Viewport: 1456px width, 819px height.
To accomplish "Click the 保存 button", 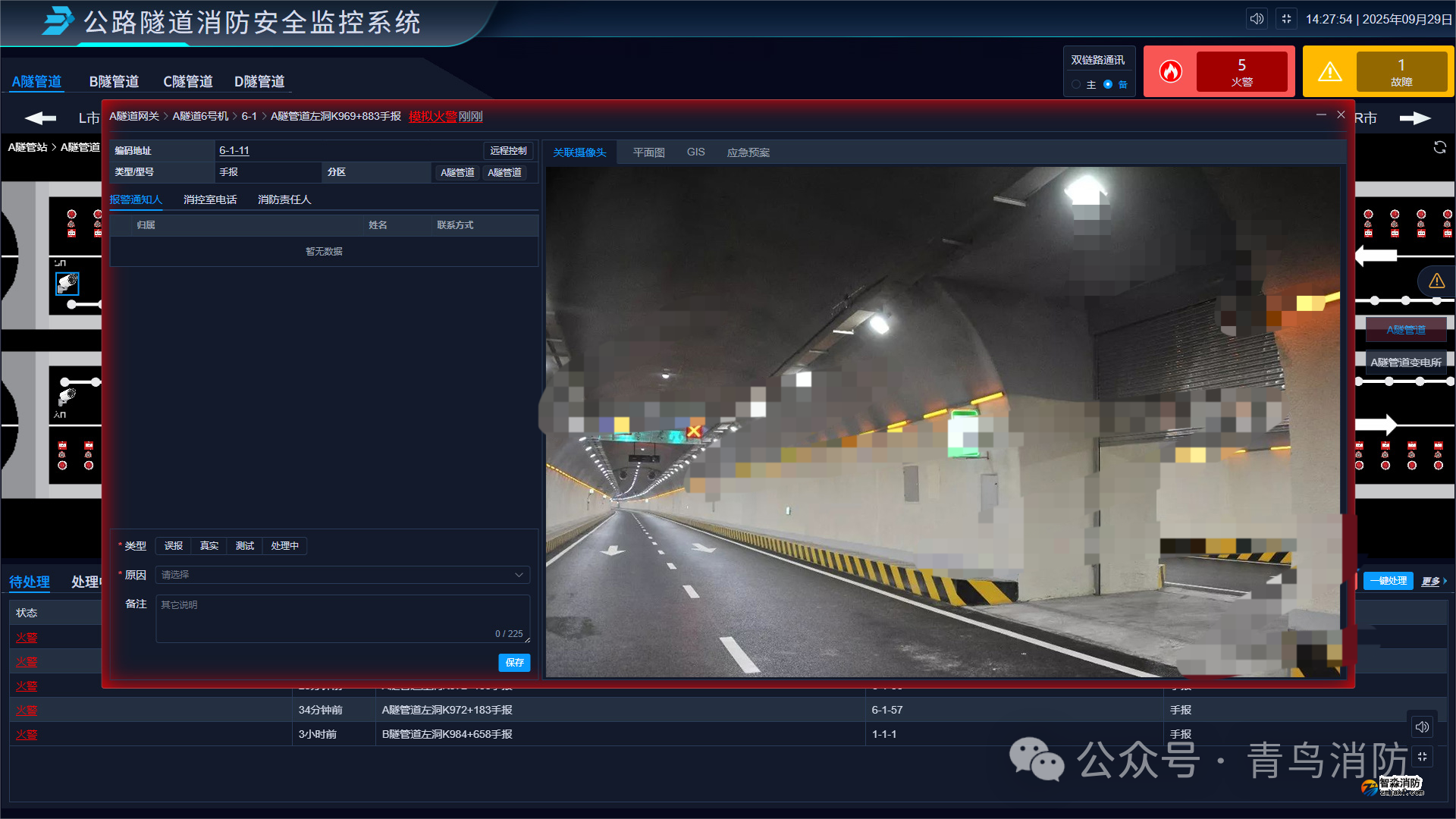I will [x=514, y=663].
